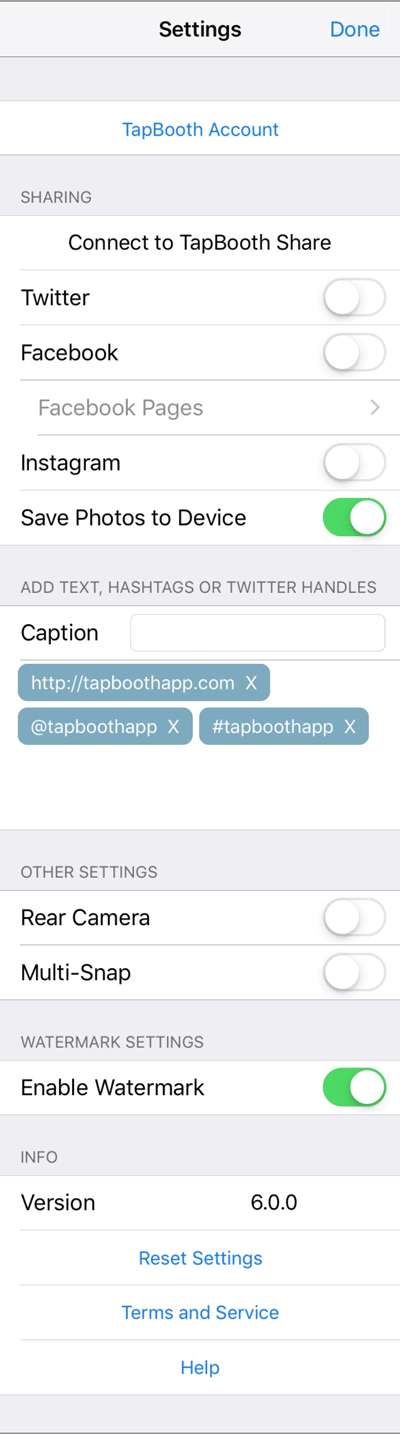Screen dimensions: 400x1438
Task: Enable the Rear Camera switch
Action: click(354, 918)
